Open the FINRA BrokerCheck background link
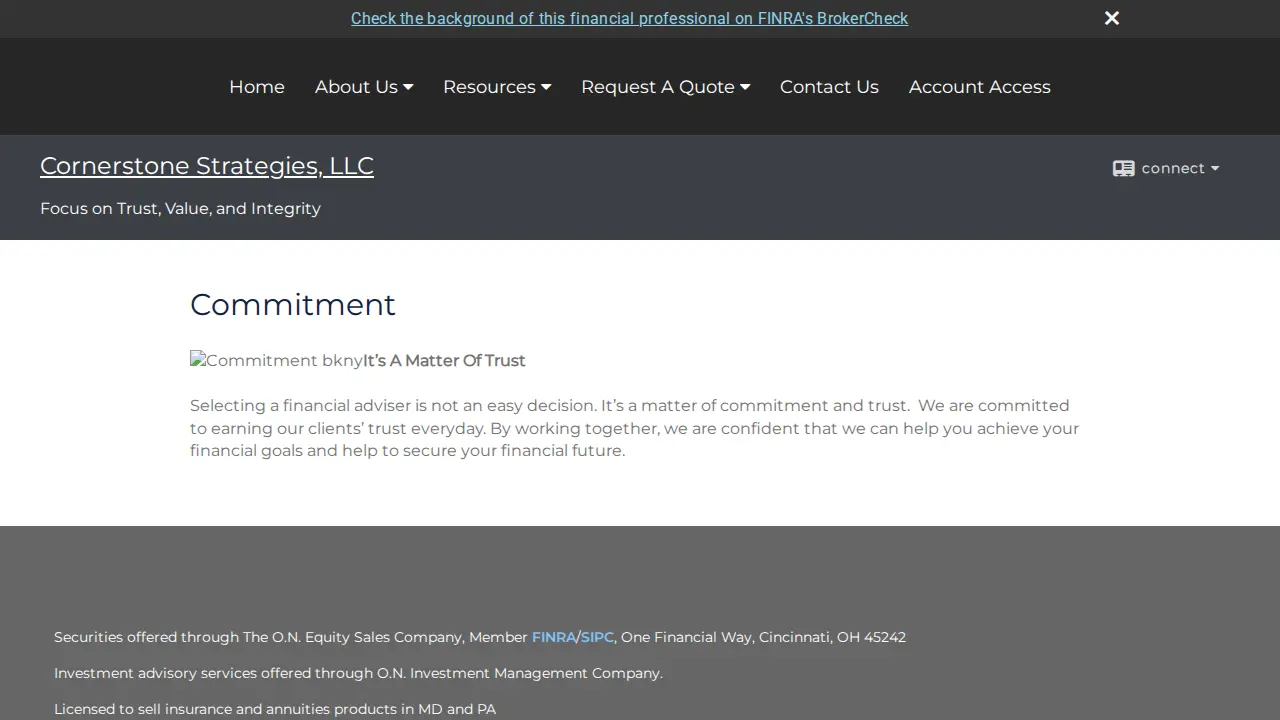1280x720 pixels. [x=629, y=18]
